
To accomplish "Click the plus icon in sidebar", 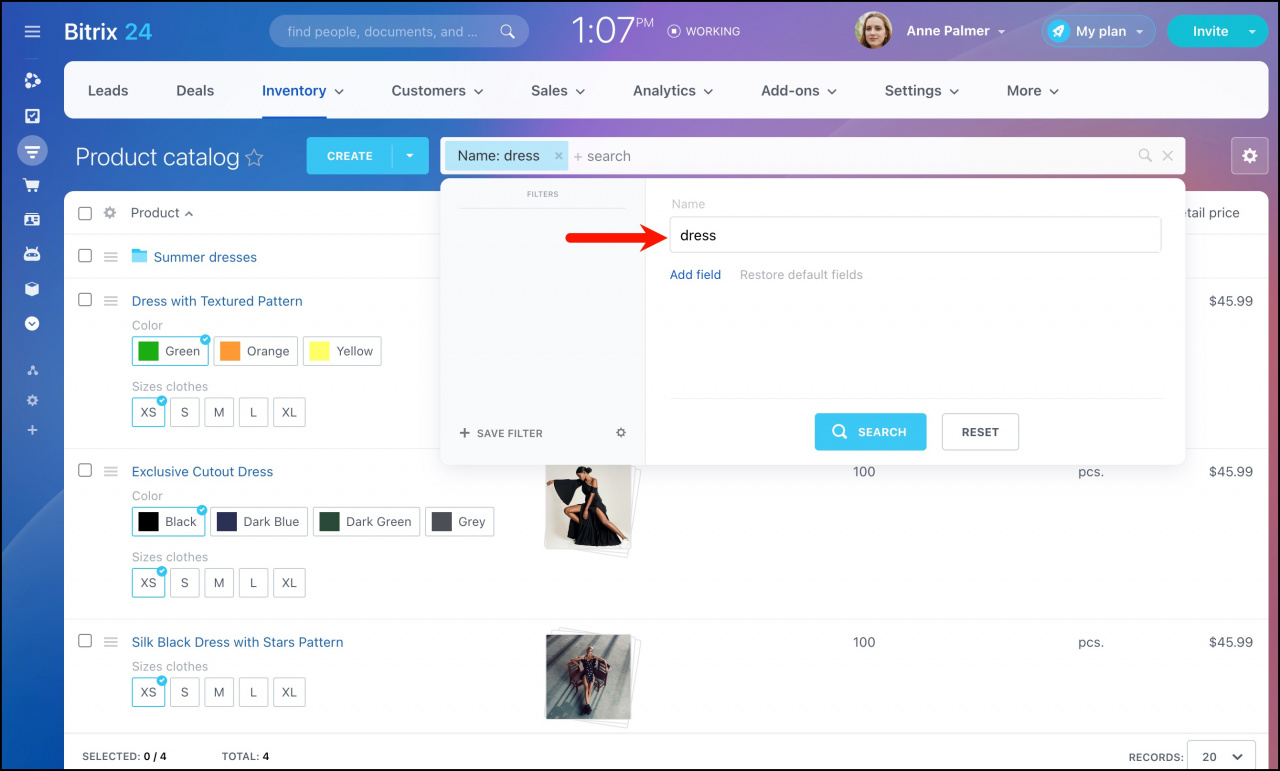I will point(32,430).
